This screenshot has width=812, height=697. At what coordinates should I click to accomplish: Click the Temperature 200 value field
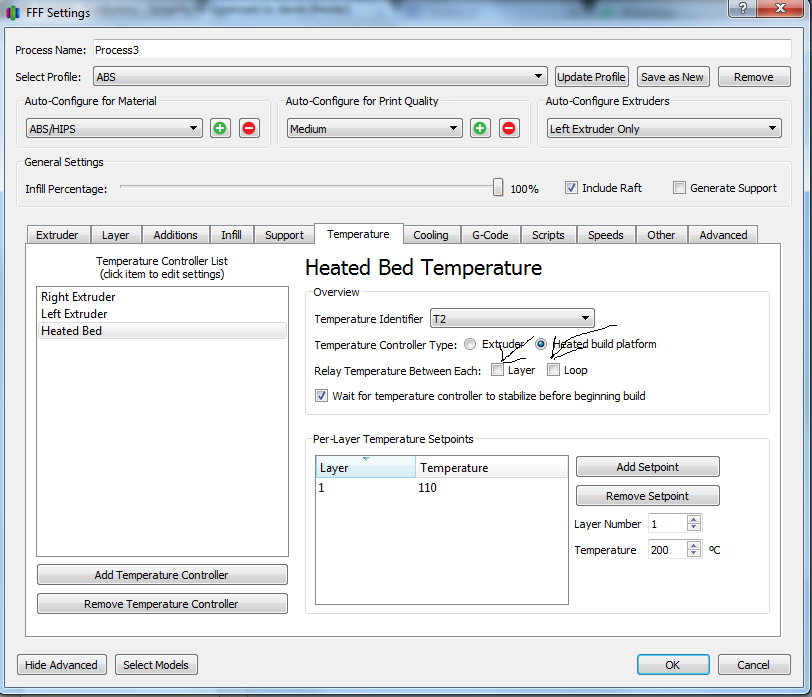pyautogui.click(x=667, y=549)
